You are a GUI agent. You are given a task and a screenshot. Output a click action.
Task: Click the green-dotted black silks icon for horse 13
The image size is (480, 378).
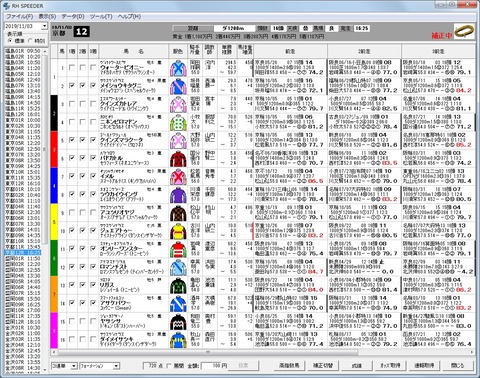point(178,285)
